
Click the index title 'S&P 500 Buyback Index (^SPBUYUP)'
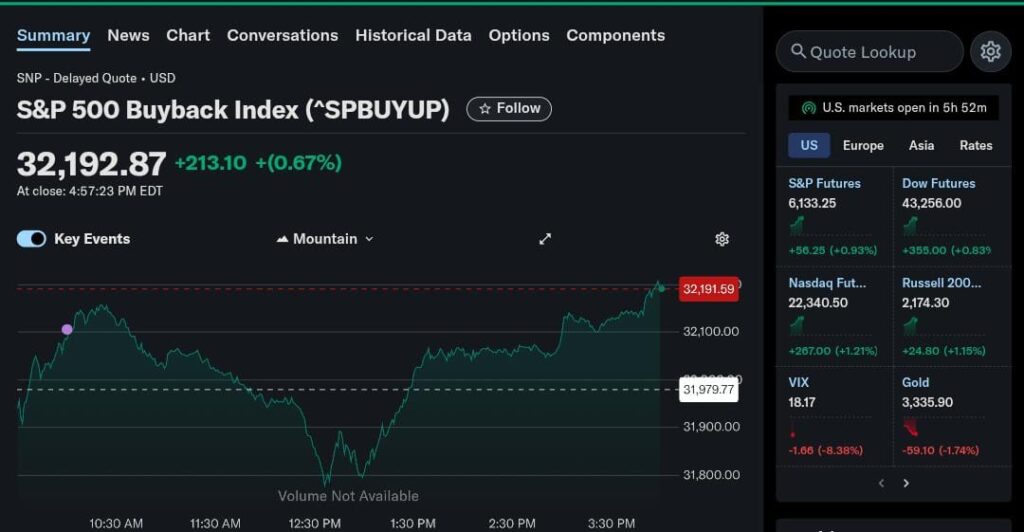[233, 110]
